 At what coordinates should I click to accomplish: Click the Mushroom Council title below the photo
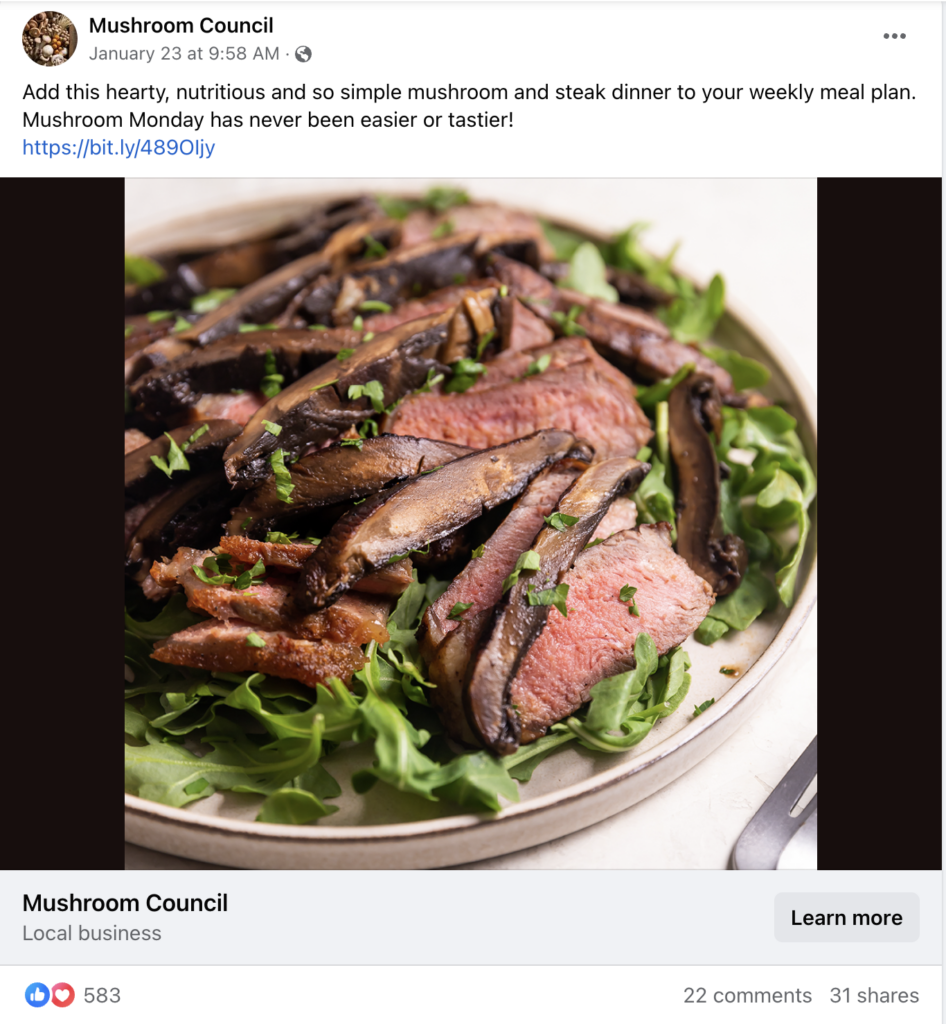125,903
